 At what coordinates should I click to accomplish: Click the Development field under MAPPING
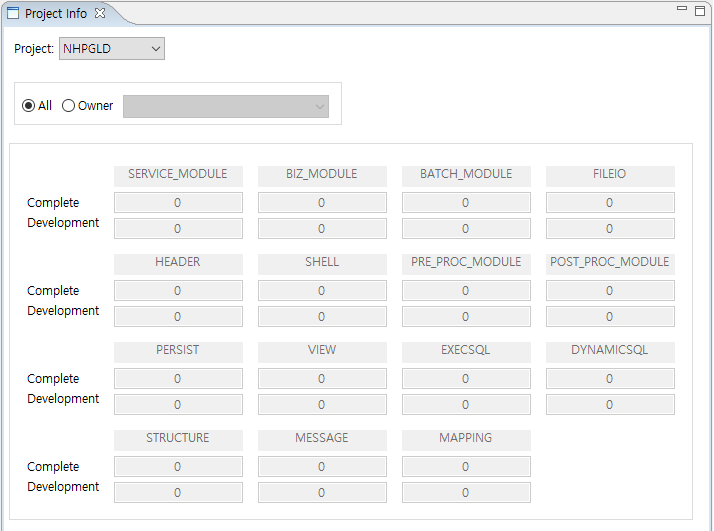pos(466,493)
